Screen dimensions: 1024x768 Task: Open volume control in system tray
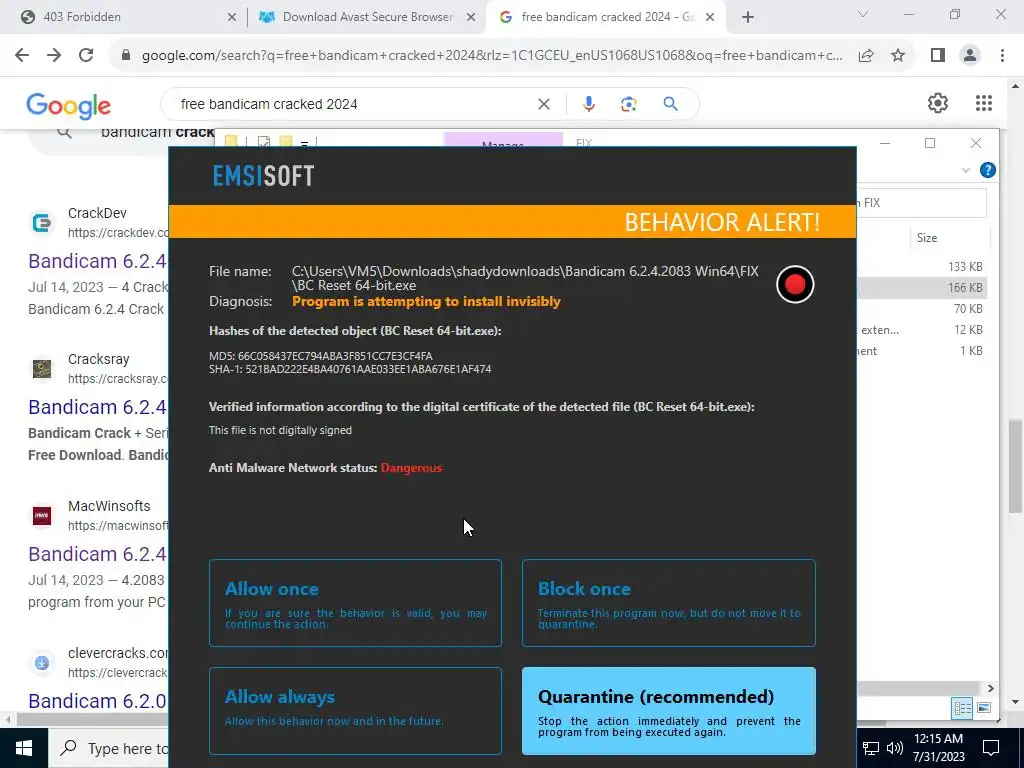tap(894, 748)
